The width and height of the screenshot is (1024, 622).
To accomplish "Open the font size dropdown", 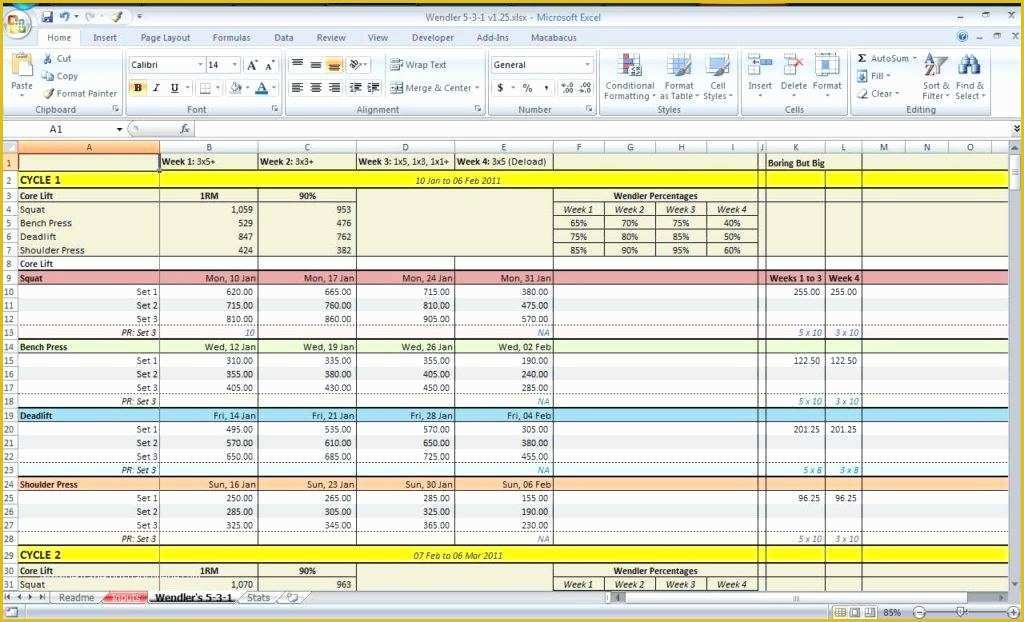I will tap(235, 65).
